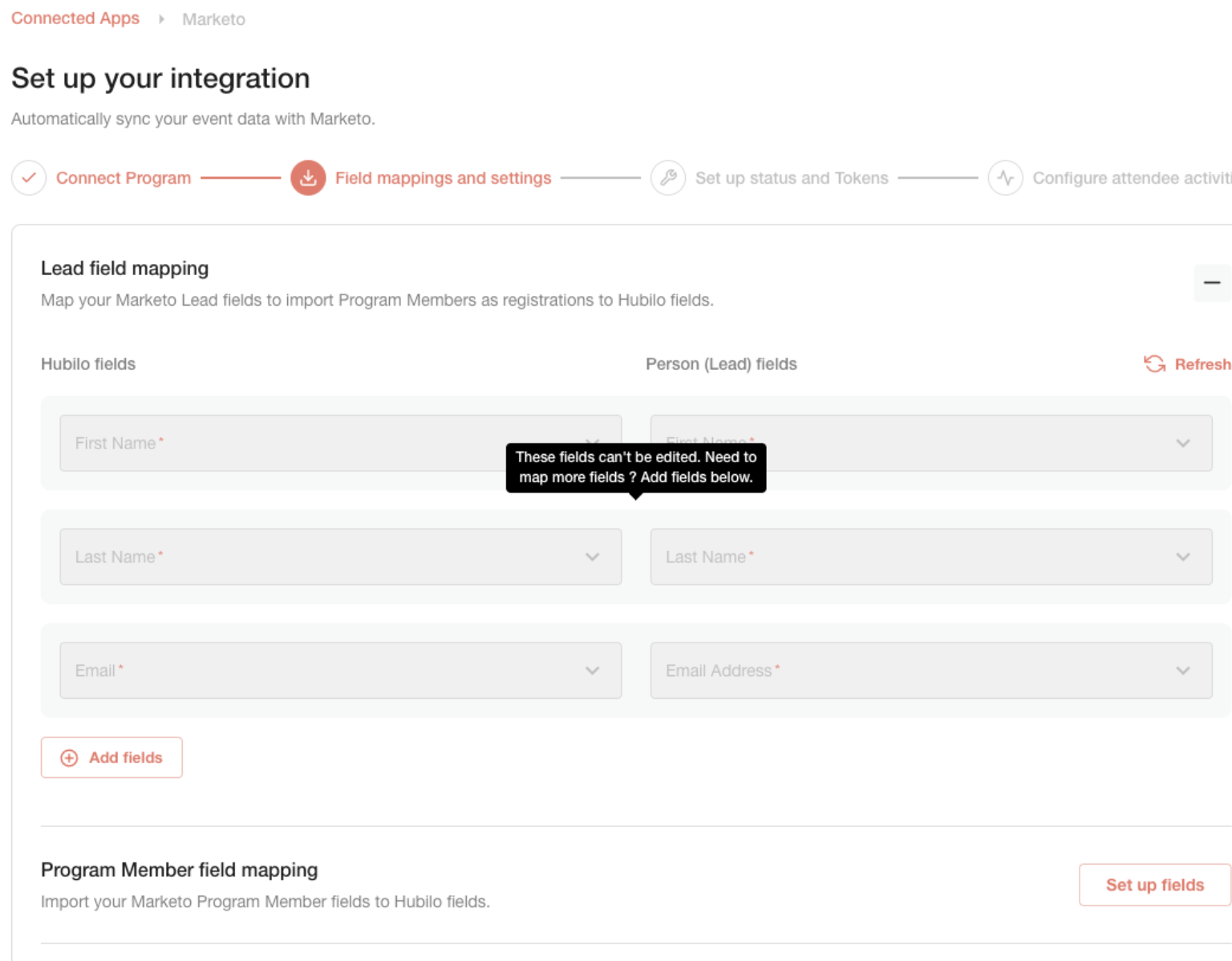1232x961 pixels.
Task: Click the Refresh circular arrows icon
Action: point(1154,364)
